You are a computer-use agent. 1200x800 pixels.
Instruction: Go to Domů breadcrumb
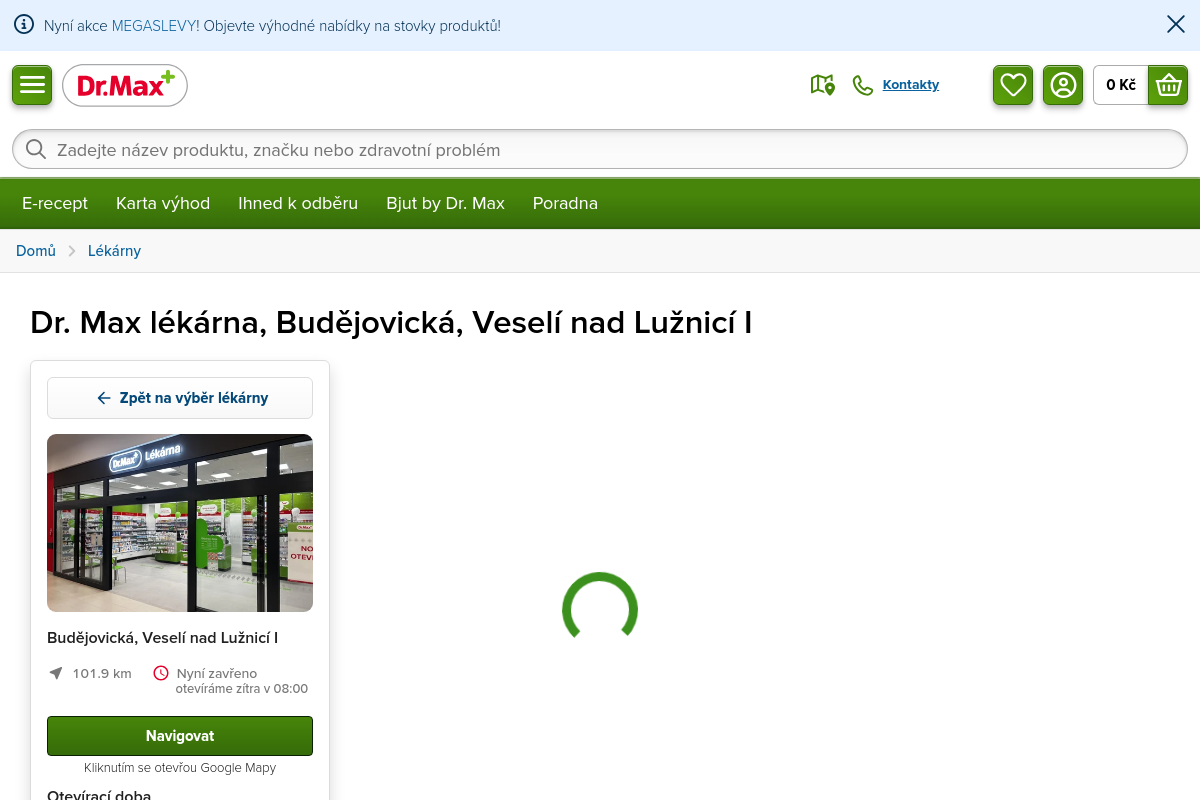(36, 251)
